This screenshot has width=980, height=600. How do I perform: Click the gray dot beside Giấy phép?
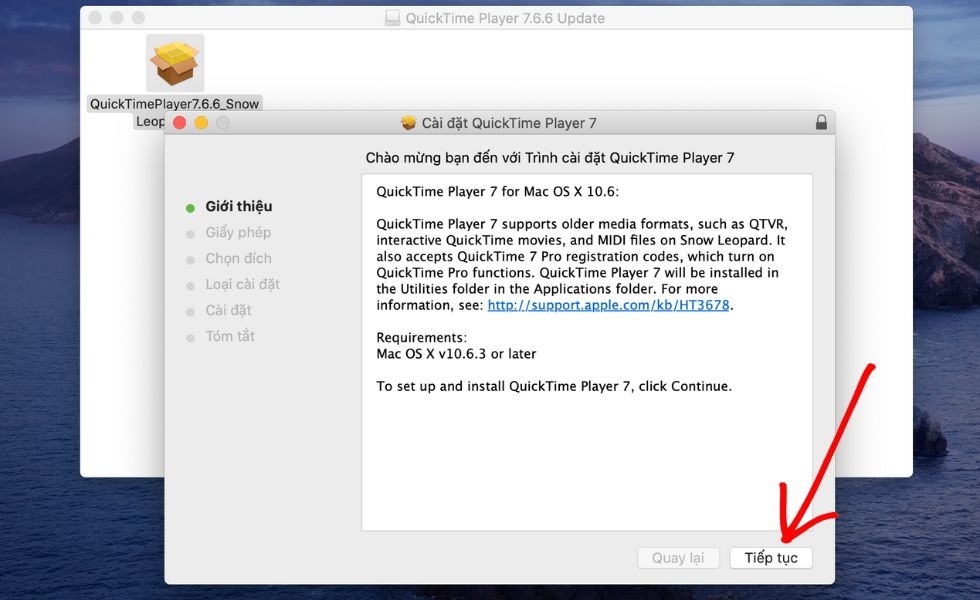[x=190, y=232]
